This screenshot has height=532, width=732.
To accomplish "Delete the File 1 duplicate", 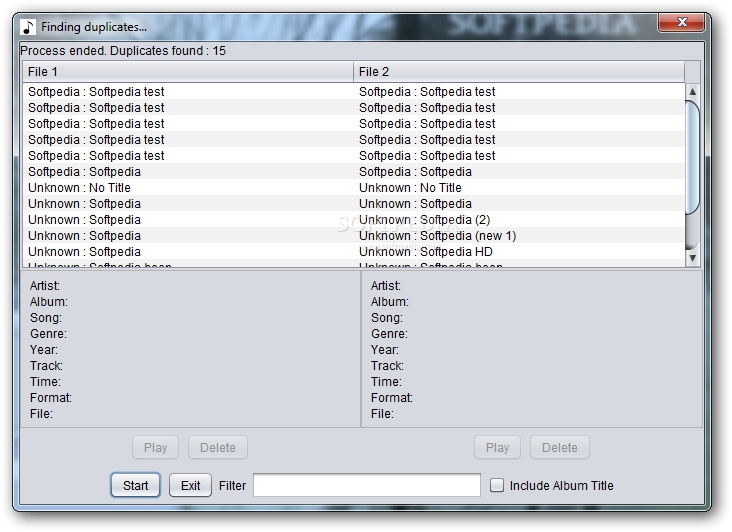I will coord(218,448).
